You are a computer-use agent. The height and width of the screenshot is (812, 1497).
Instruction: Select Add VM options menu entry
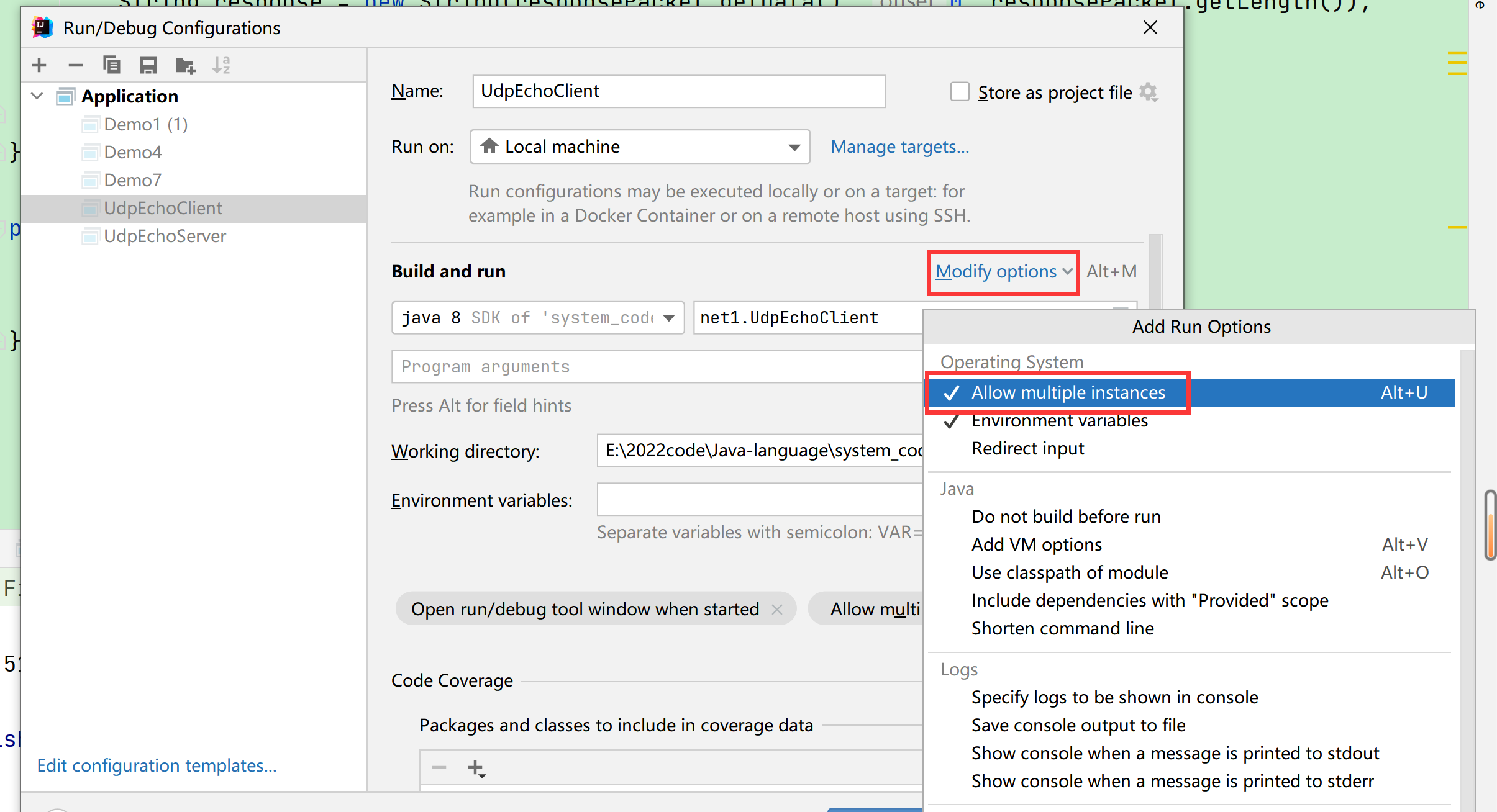pyautogui.click(x=1036, y=544)
